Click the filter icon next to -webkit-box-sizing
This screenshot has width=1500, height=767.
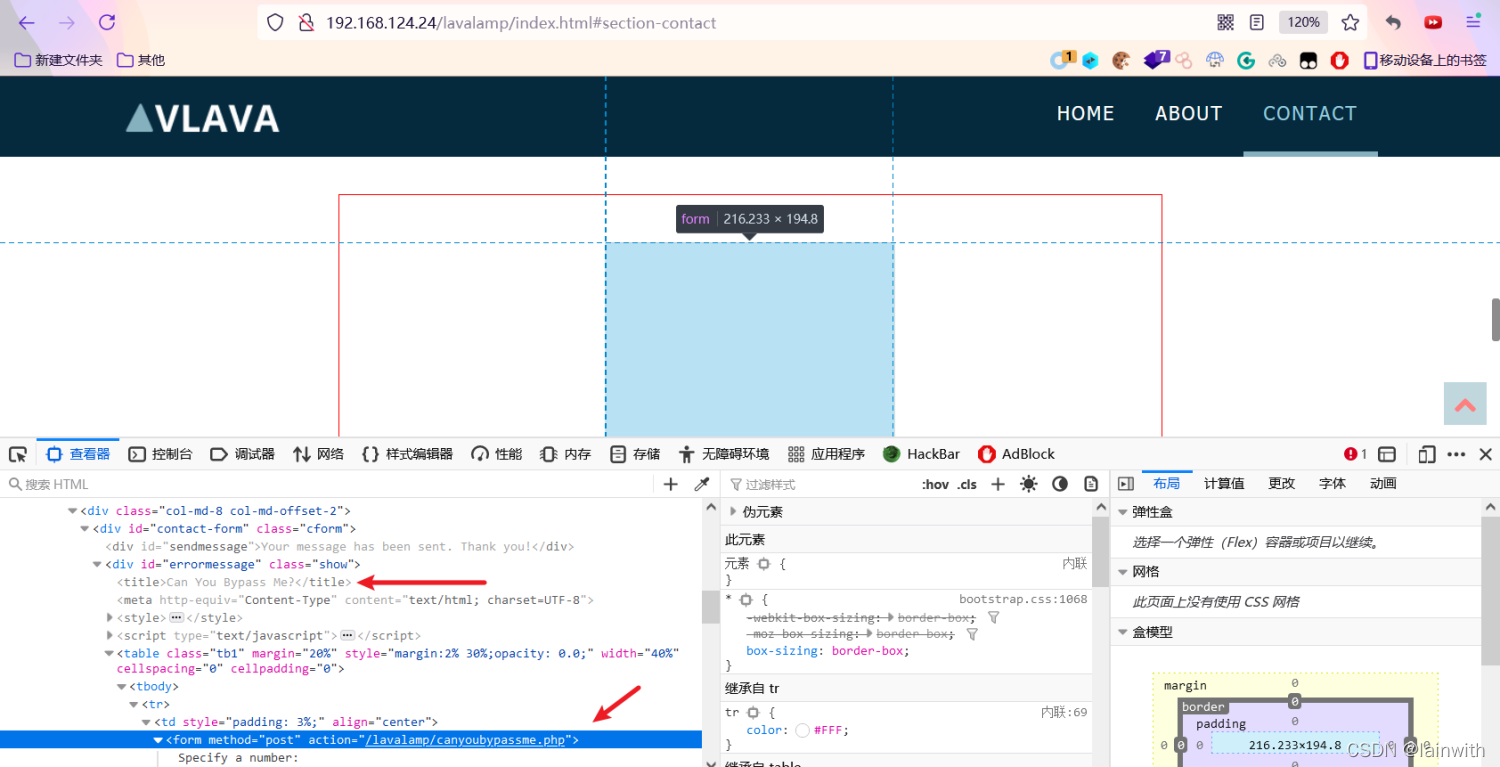point(993,617)
